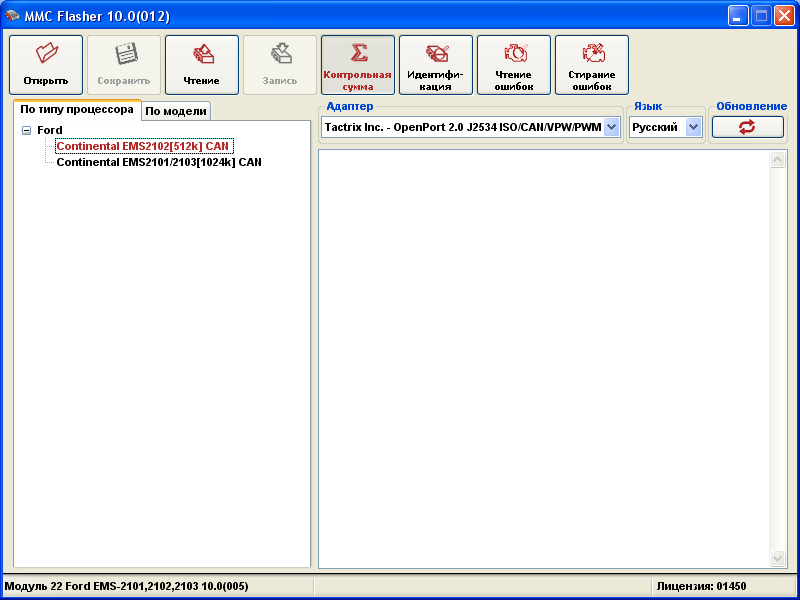
Task: Close the MMC Flasher window
Action: tap(784, 16)
